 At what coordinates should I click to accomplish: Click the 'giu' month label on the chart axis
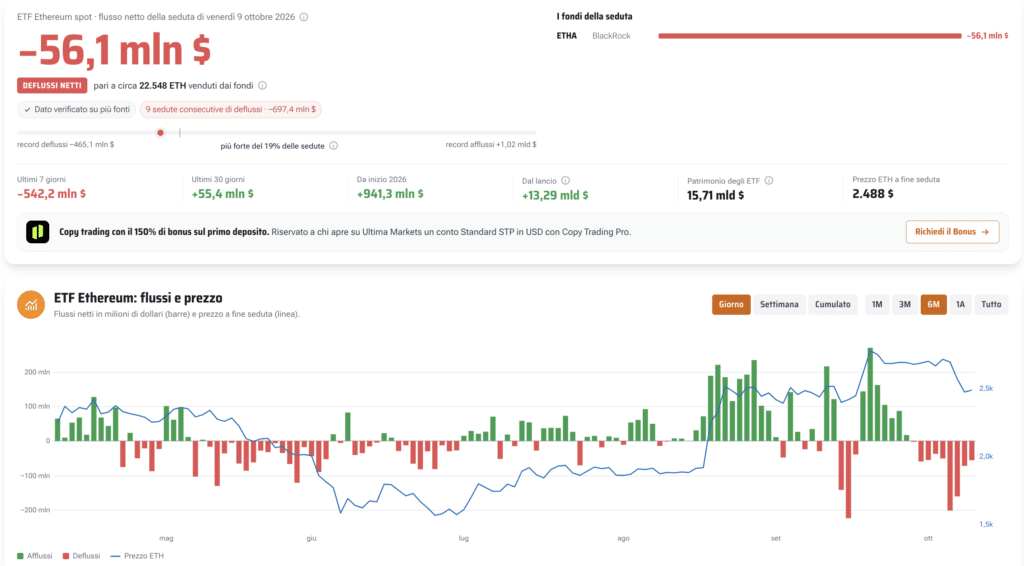click(x=311, y=539)
